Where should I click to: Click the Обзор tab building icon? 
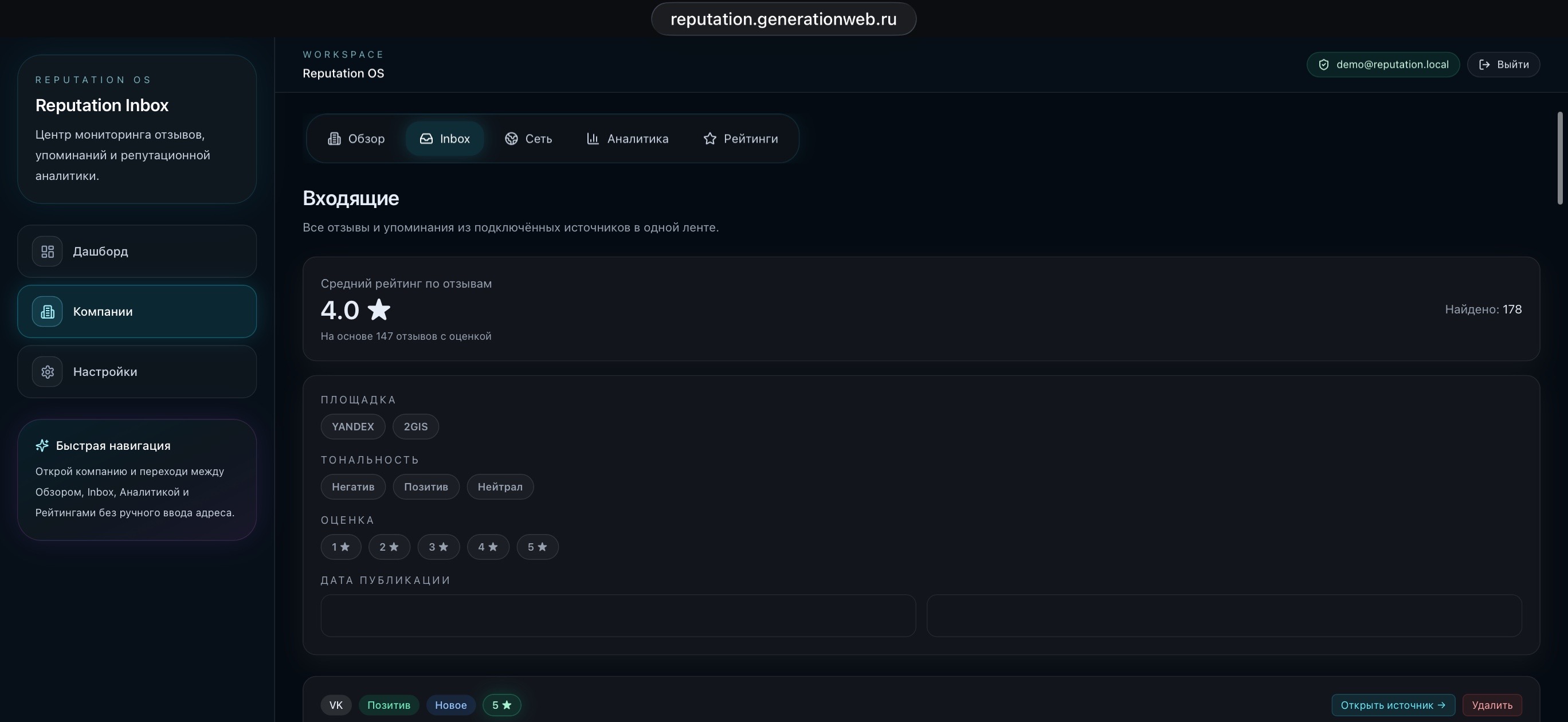pyautogui.click(x=334, y=139)
